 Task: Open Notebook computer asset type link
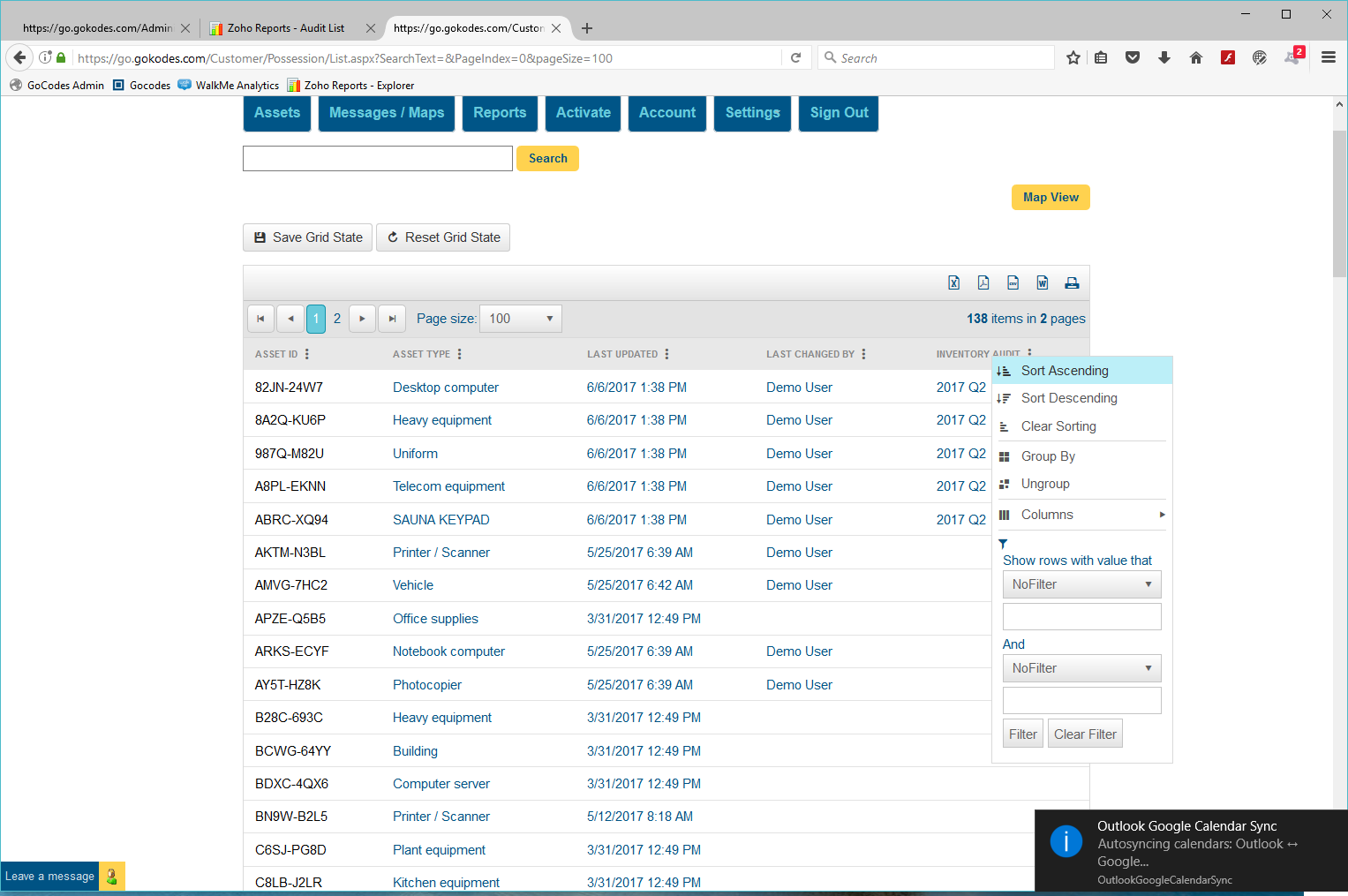(x=448, y=651)
